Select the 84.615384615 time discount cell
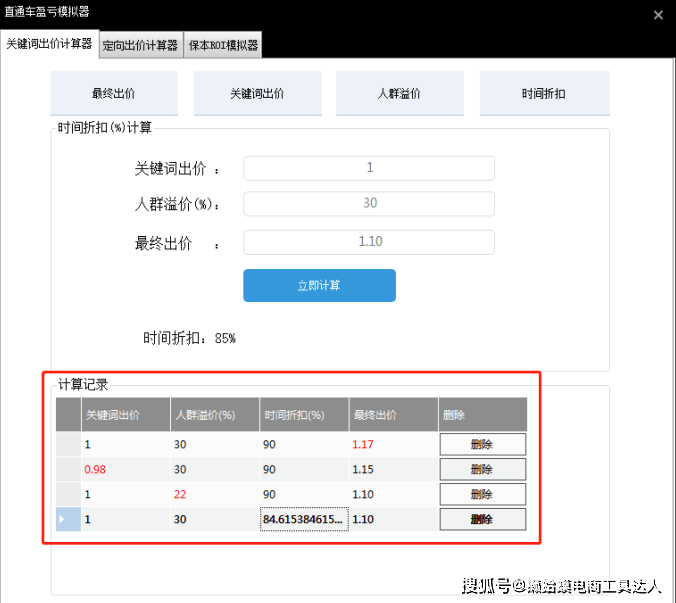The image size is (676, 603). 304,519
